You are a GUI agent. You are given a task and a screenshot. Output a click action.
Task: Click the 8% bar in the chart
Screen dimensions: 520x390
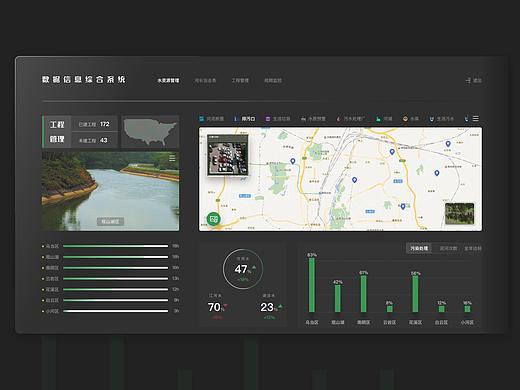(x=389, y=309)
